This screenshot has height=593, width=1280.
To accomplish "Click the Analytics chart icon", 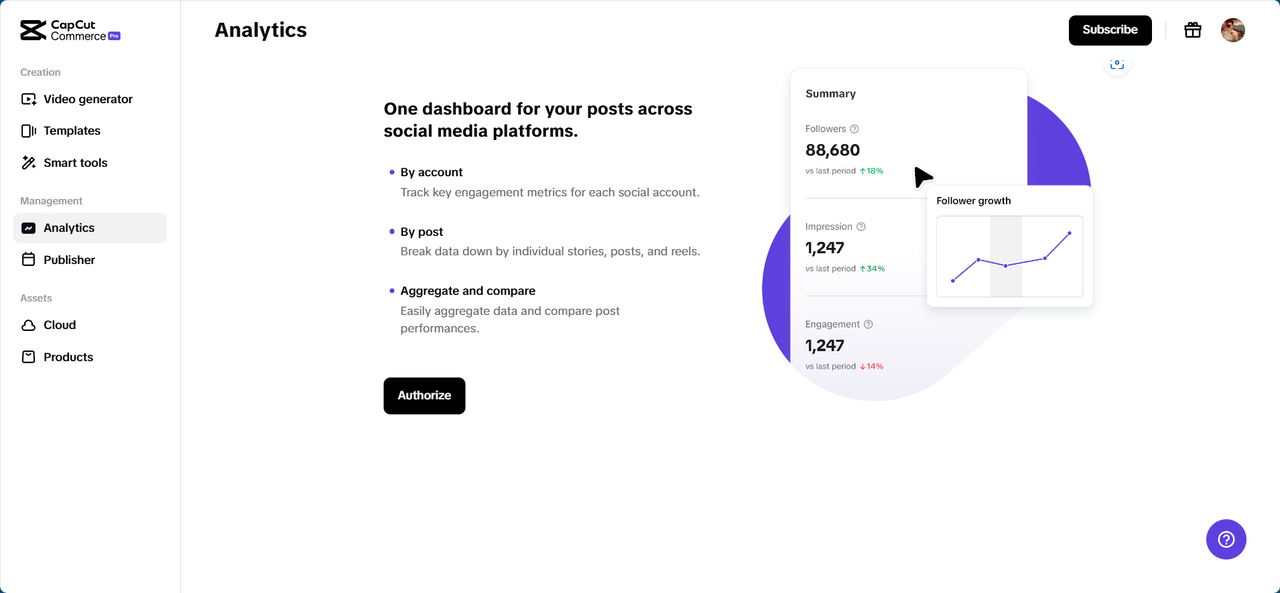I will coord(29,228).
